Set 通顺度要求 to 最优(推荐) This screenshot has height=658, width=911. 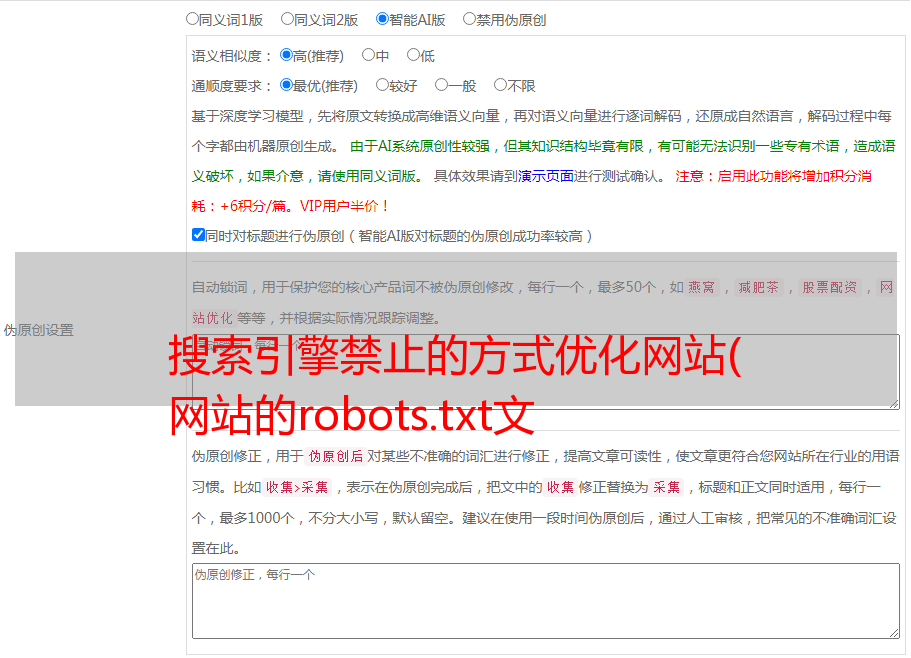point(286,85)
